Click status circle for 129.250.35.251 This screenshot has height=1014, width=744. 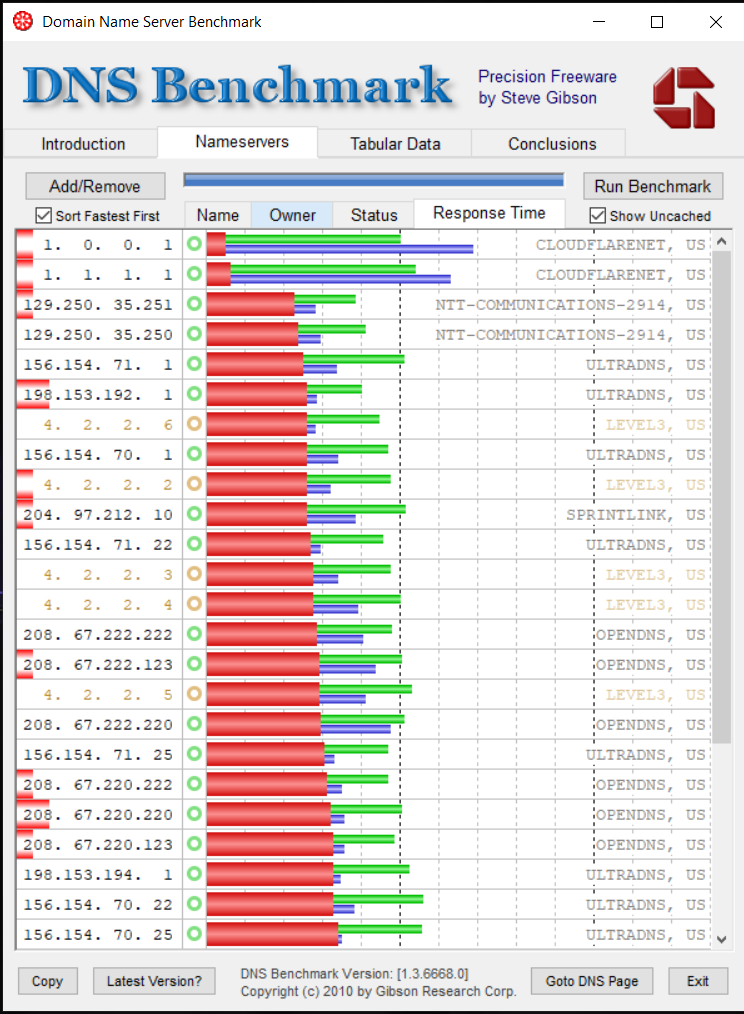point(194,304)
